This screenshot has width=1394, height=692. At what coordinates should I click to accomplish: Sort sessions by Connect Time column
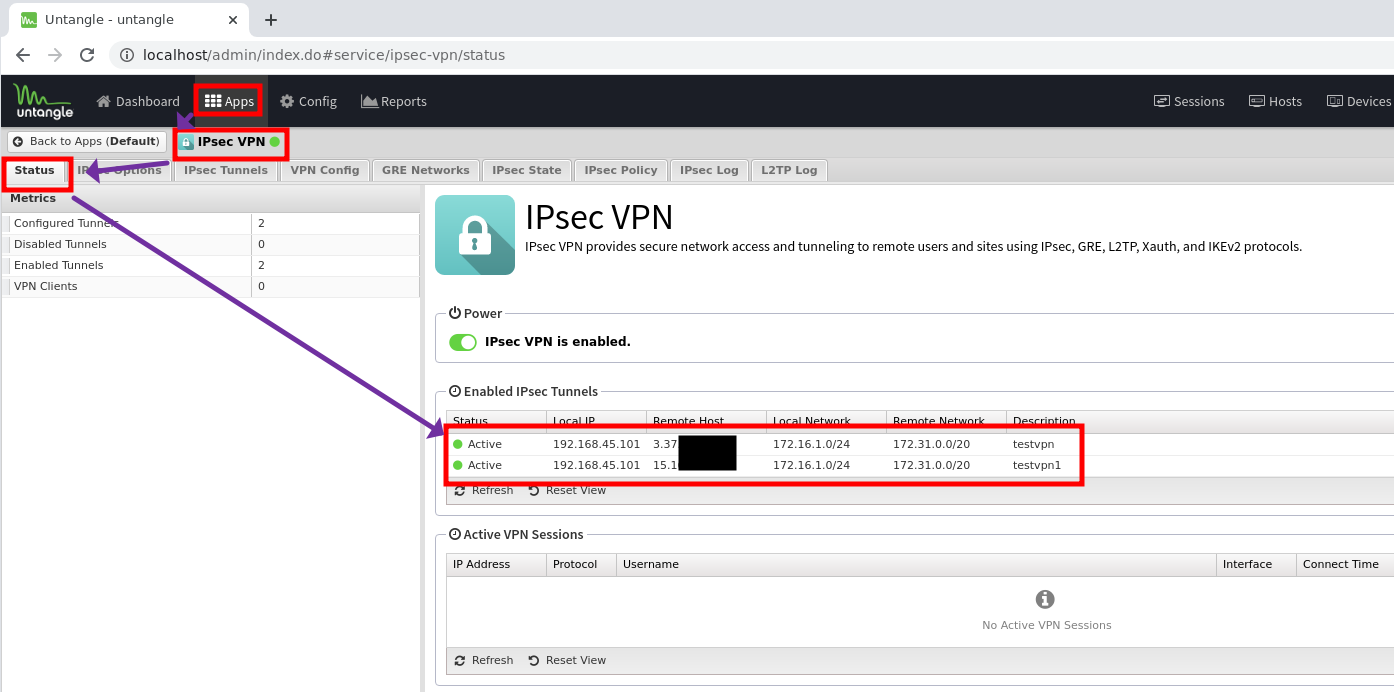[1345, 564]
